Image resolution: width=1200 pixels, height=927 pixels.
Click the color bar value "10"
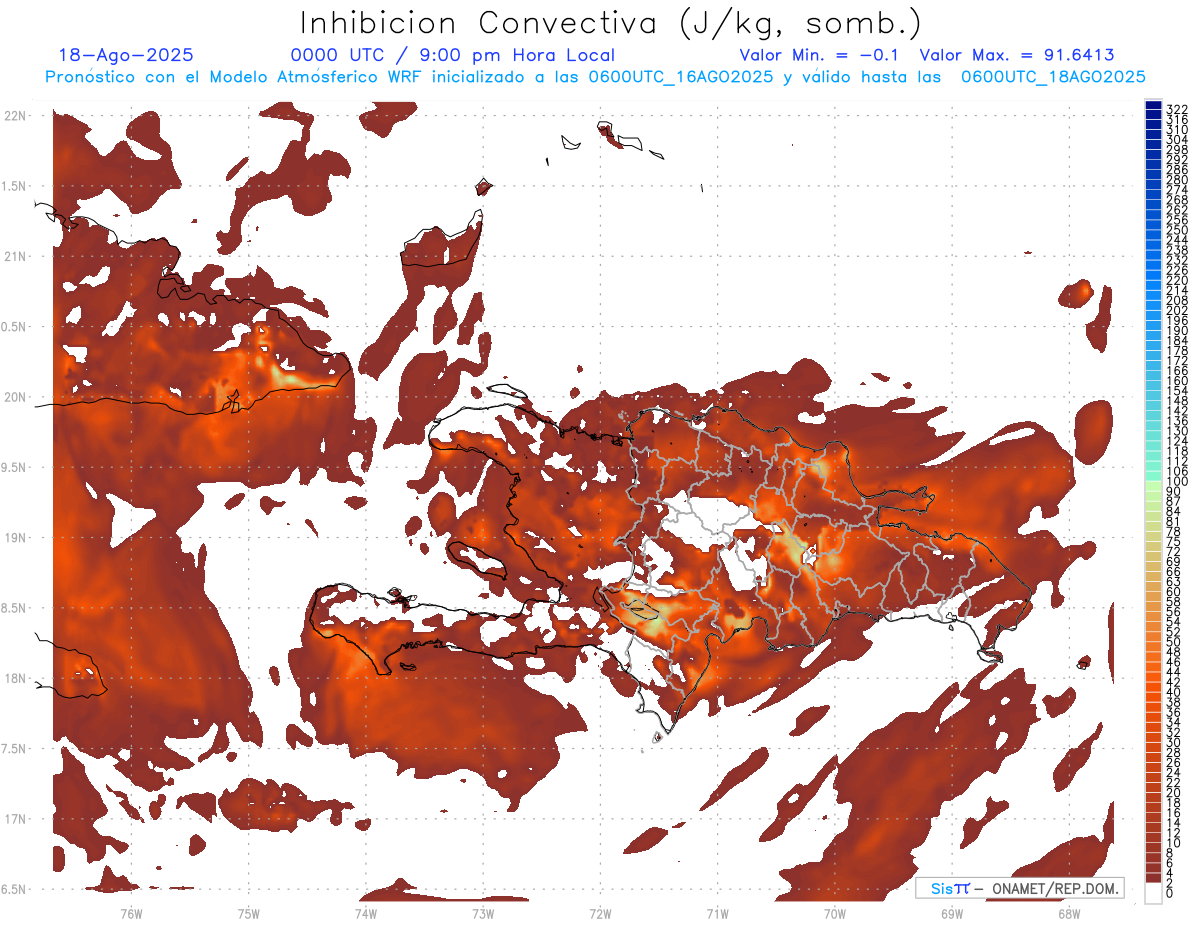click(1174, 843)
